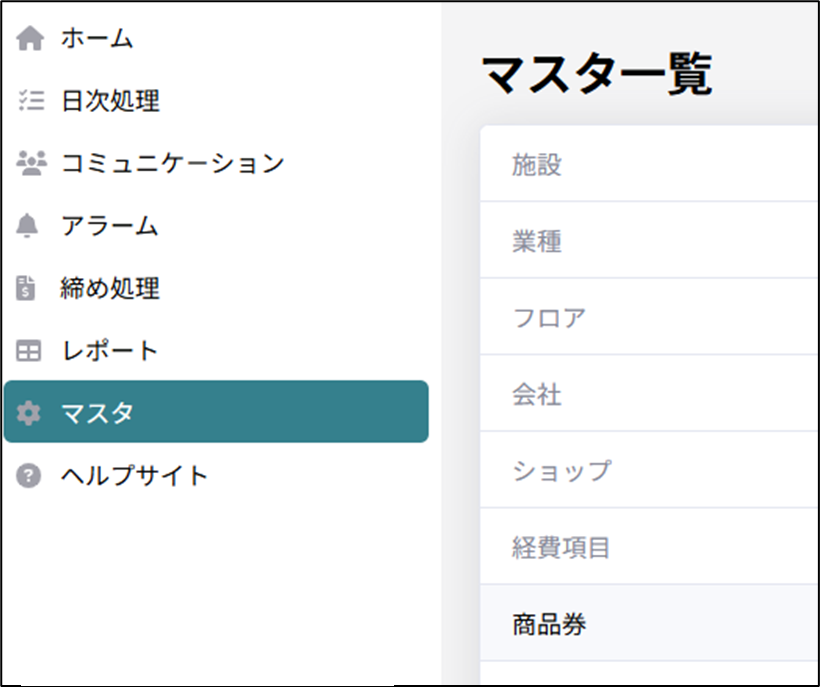Select 日次処理 in the sidebar

[x=110, y=101]
